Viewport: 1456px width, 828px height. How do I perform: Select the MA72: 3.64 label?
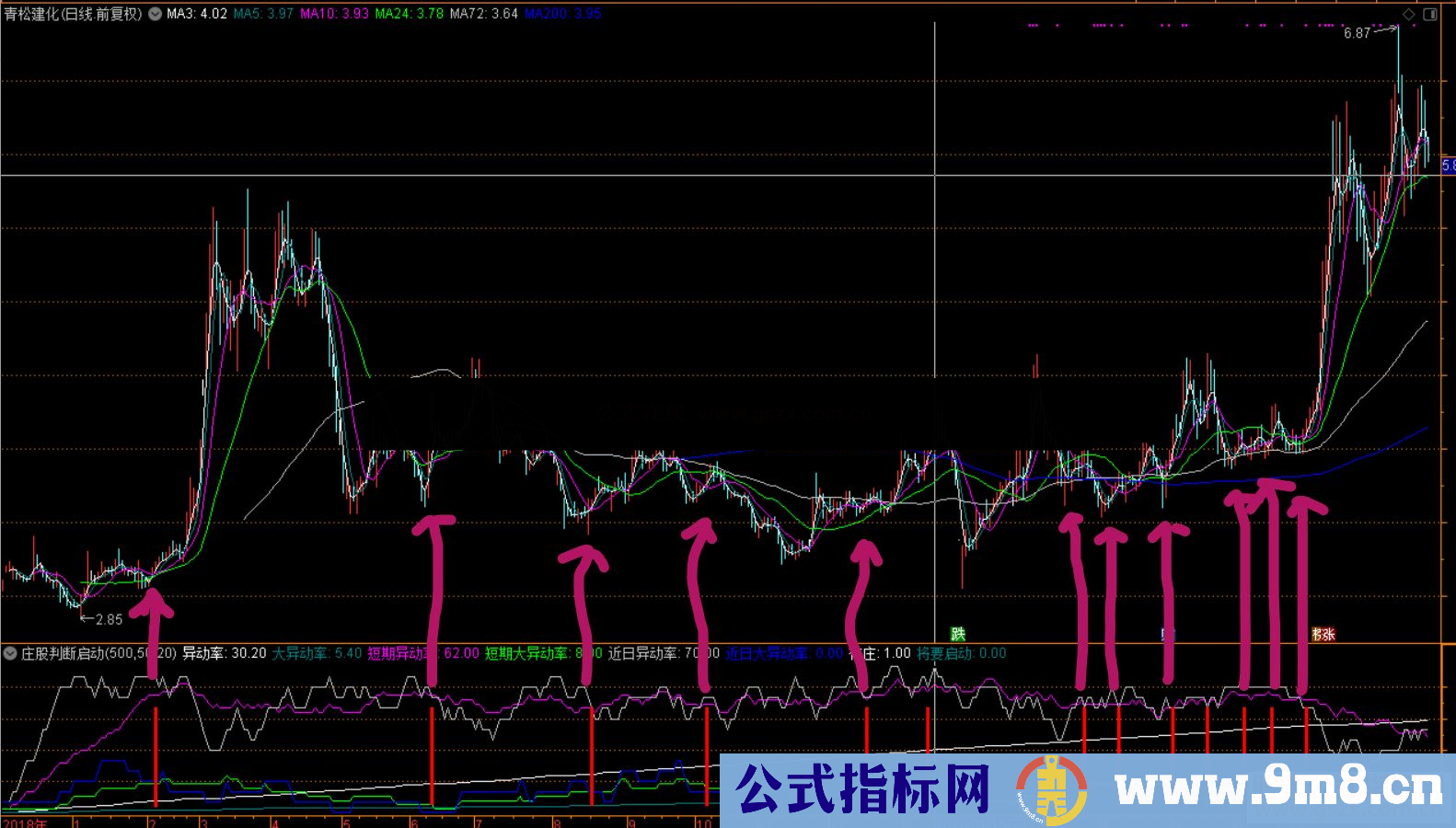click(x=484, y=14)
